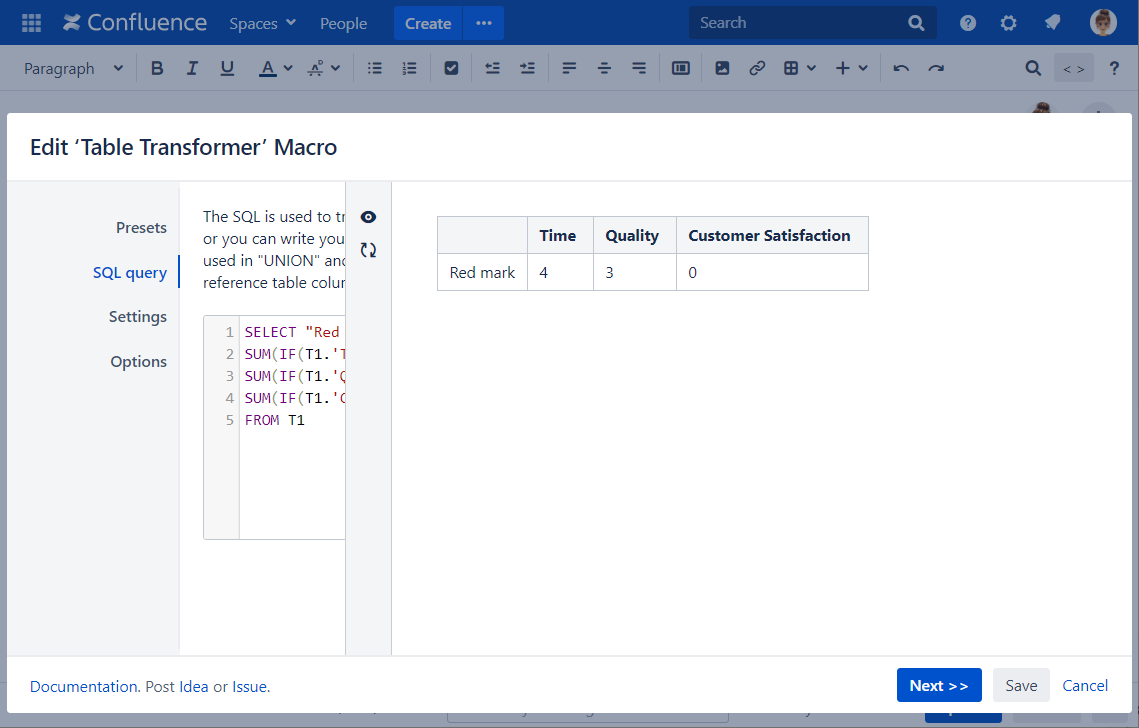This screenshot has height=728, width=1139.
Task: Switch to the Presets tab
Action: click(141, 227)
